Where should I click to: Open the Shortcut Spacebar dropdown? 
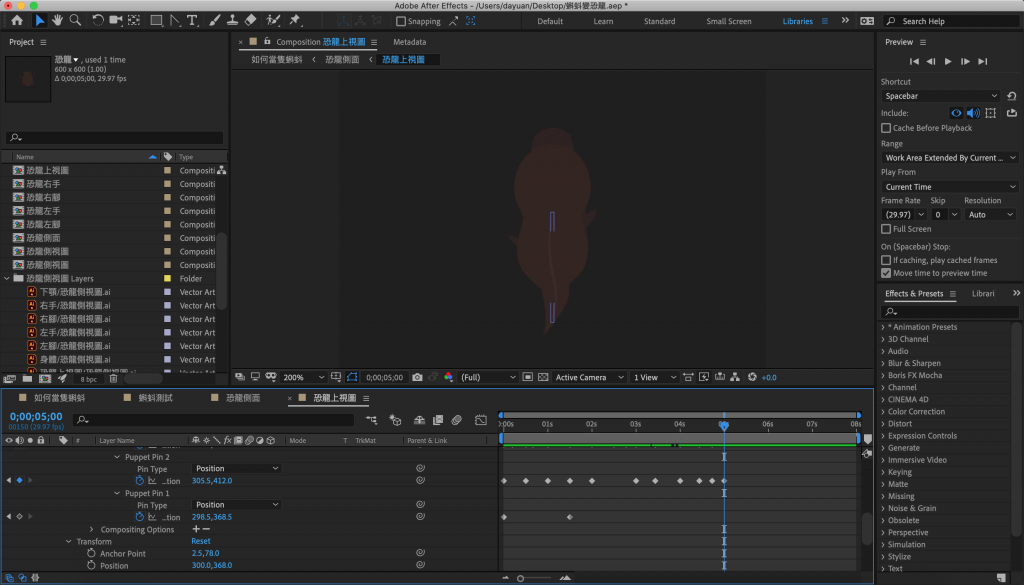click(x=939, y=96)
